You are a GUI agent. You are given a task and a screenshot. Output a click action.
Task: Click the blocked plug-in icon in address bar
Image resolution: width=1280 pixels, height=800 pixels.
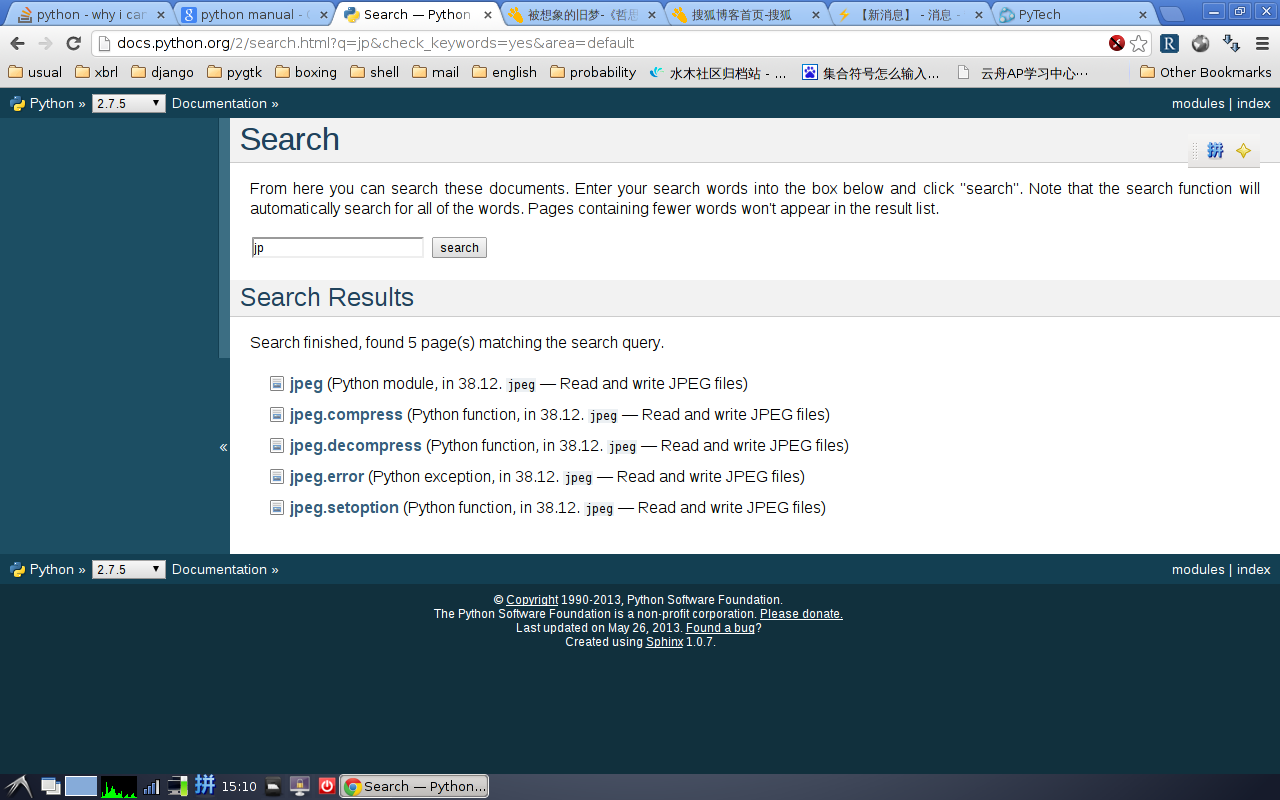pyautogui.click(x=1117, y=43)
